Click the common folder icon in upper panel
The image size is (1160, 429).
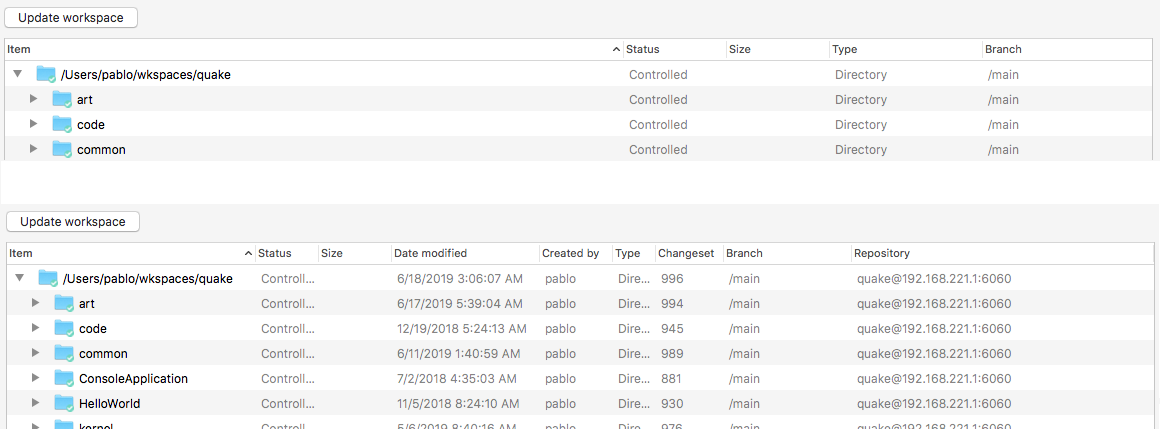(62, 149)
